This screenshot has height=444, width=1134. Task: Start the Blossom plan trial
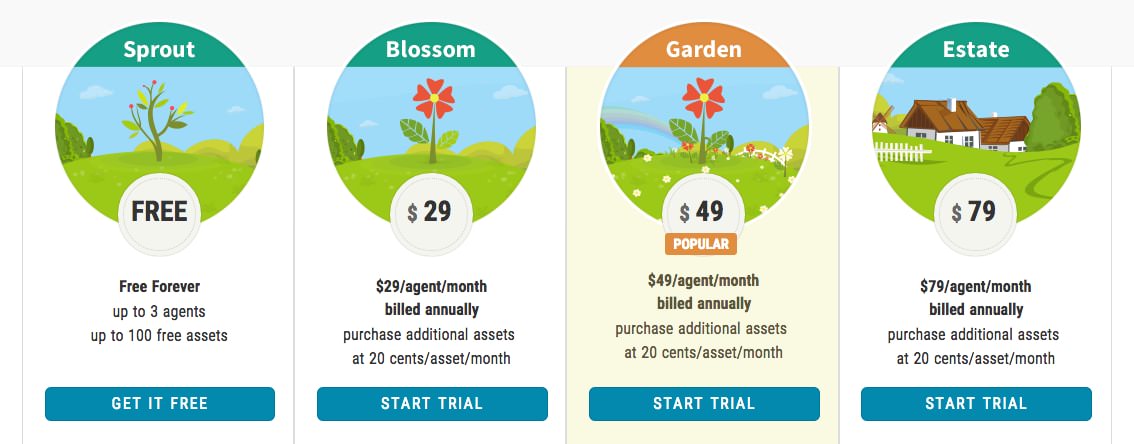pyautogui.click(x=432, y=404)
